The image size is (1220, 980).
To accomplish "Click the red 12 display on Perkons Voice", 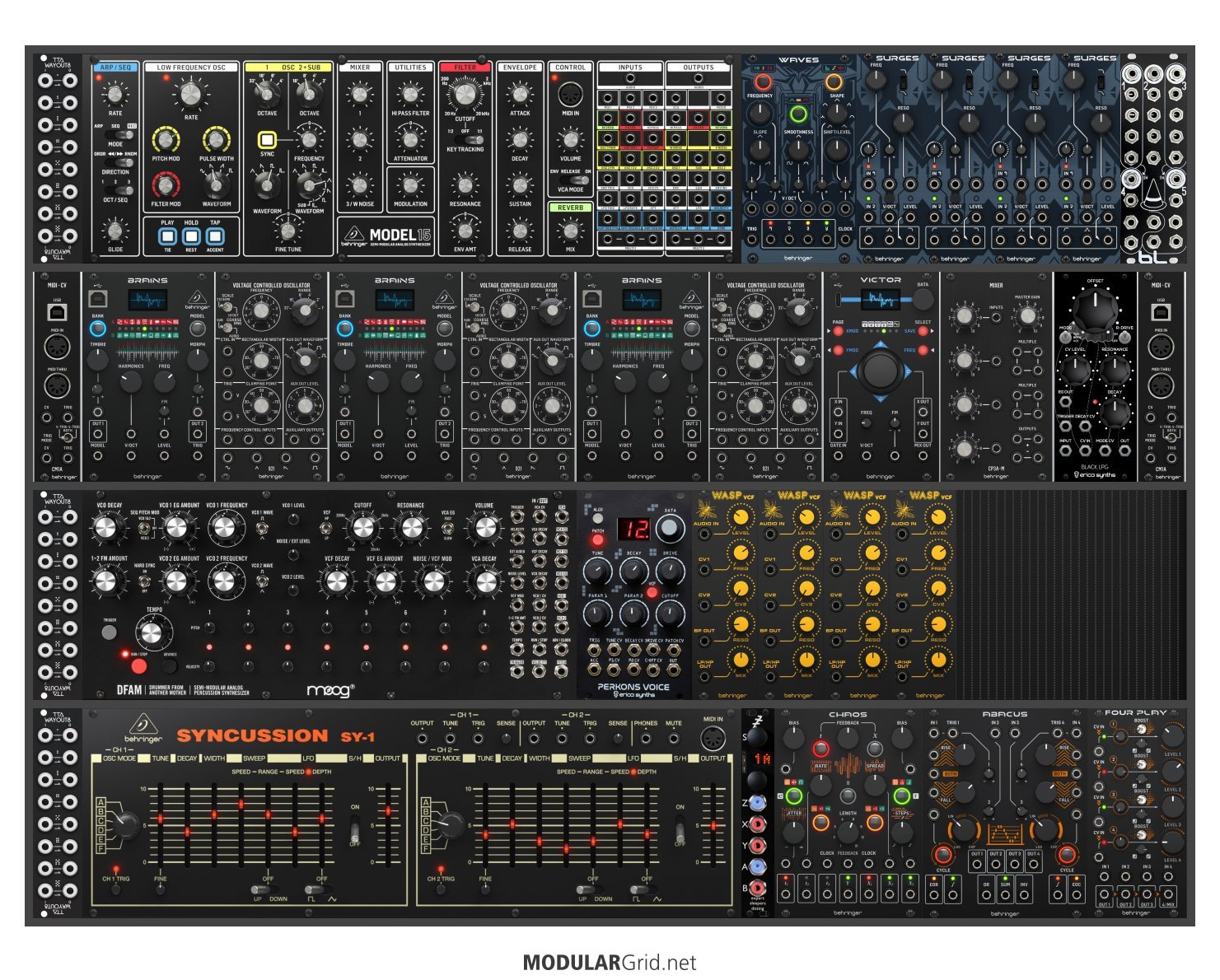I will tap(633, 529).
